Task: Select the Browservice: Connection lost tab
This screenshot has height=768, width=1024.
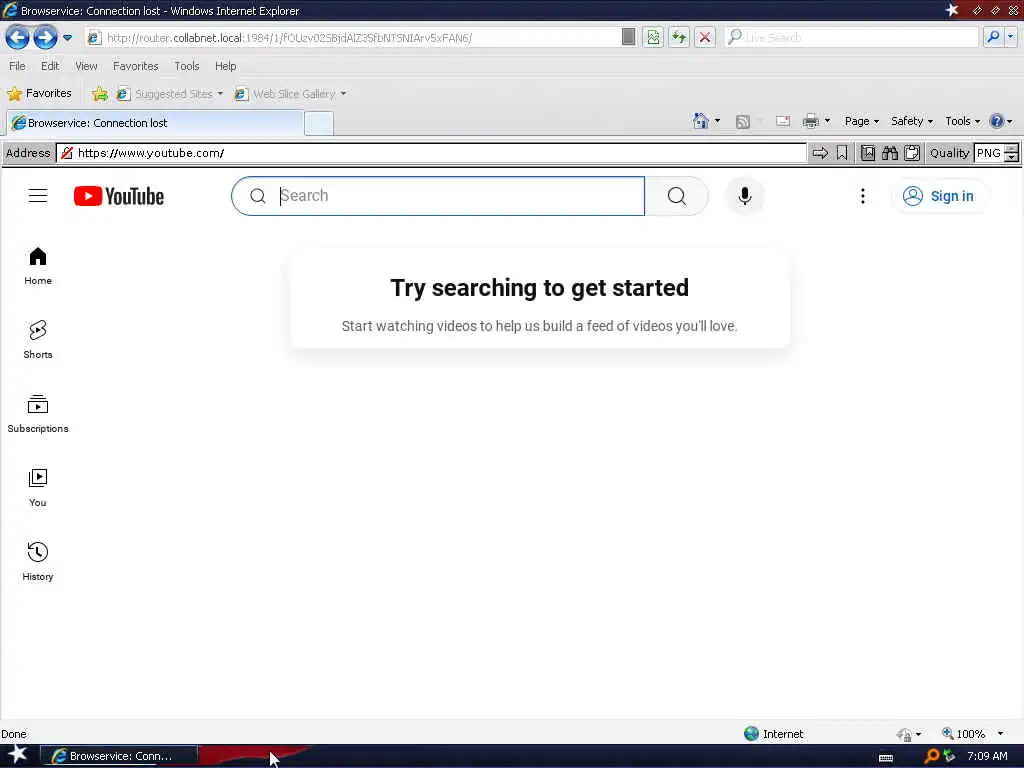Action: [155, 123]
